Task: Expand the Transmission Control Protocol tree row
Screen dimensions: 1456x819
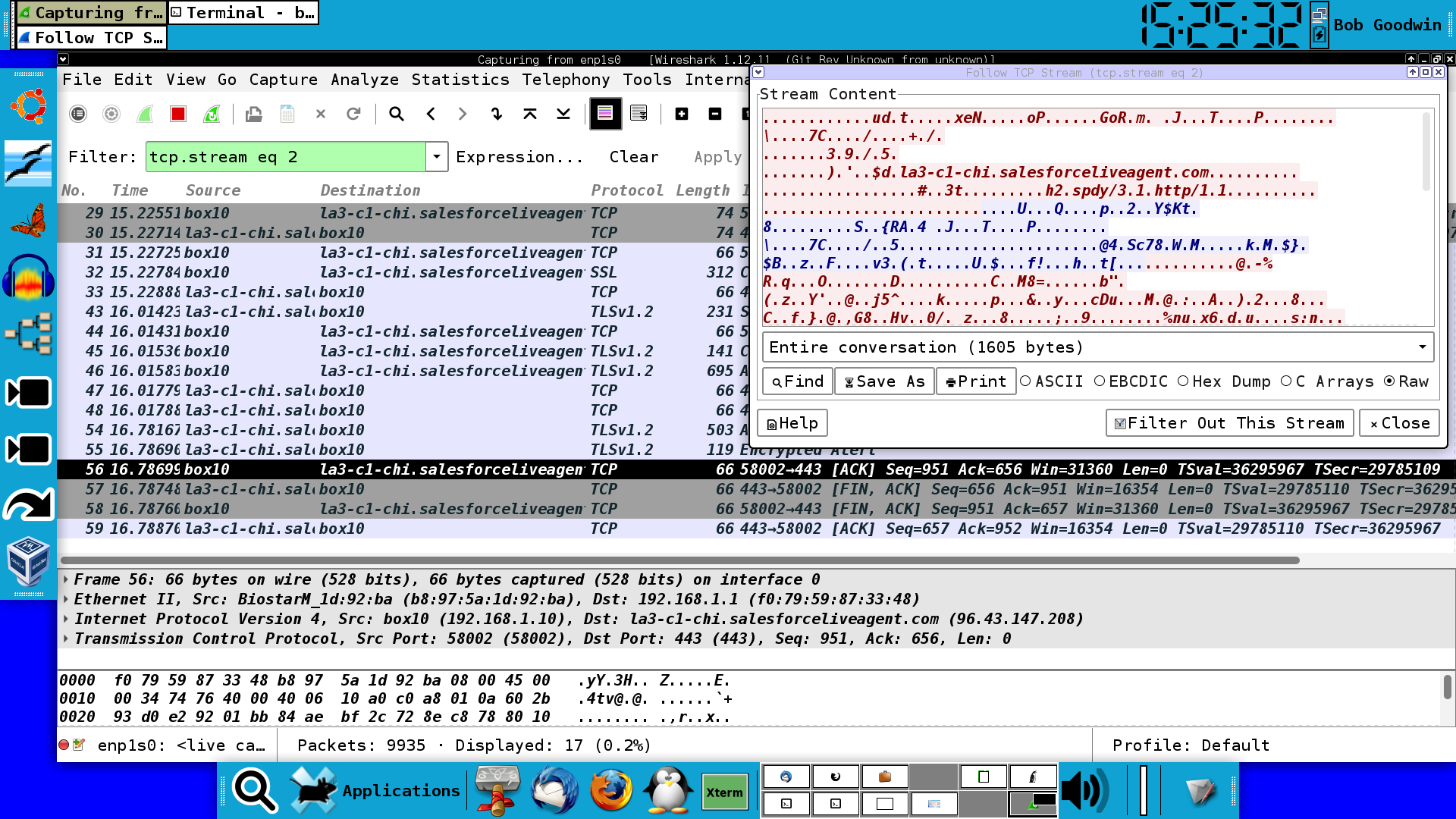Action: (x=66, y=639)
